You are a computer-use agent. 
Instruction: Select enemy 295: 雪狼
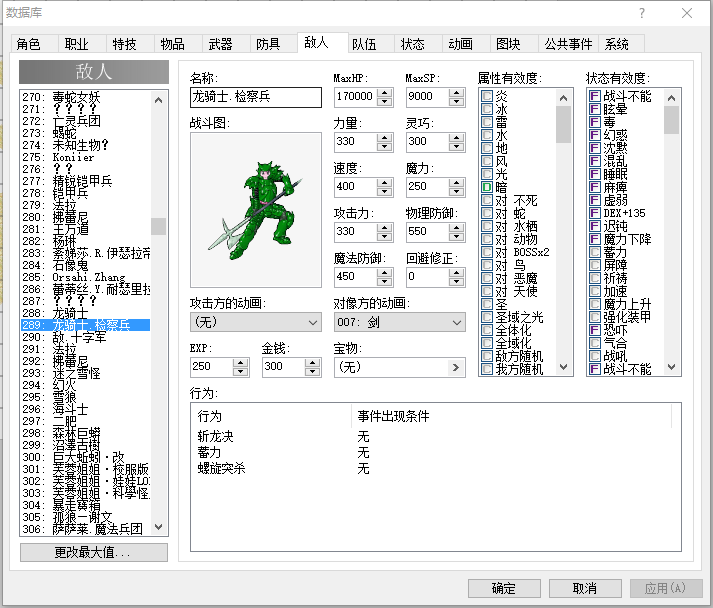85,397
